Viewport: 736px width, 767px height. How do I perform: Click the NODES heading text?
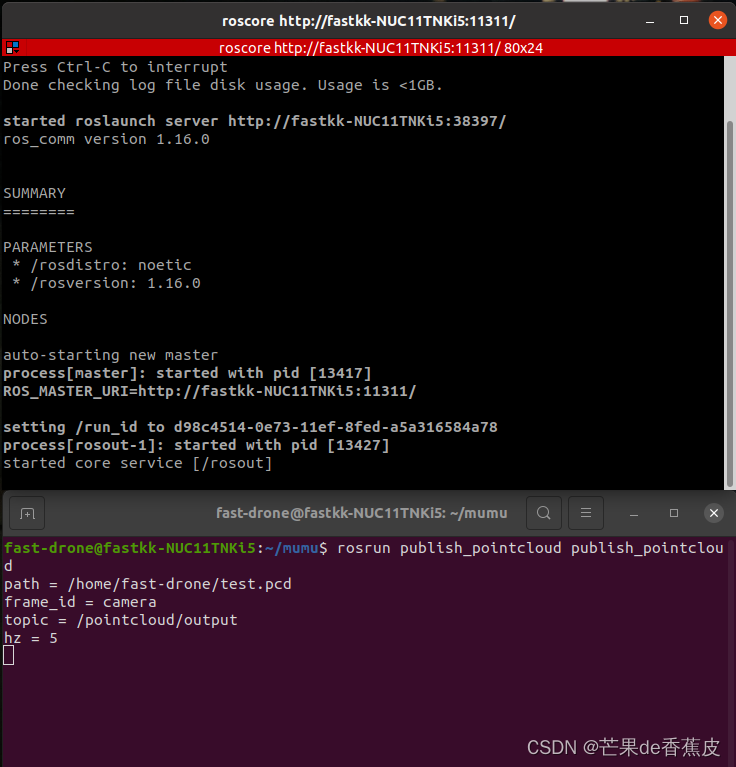25,319
